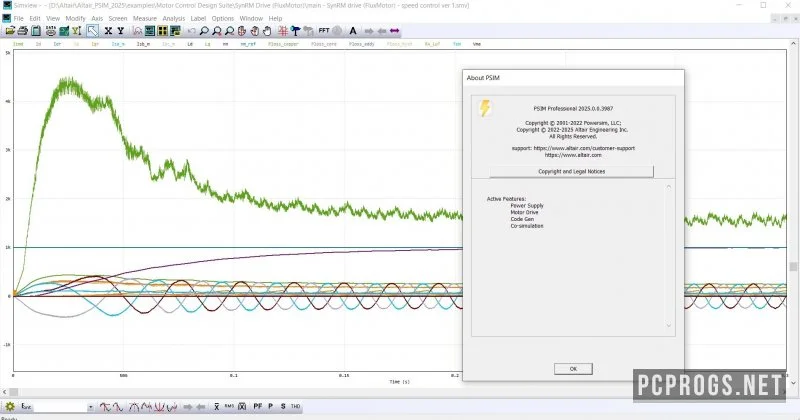Open X axis settings
The image size is (800, 420).
(108, 31)
